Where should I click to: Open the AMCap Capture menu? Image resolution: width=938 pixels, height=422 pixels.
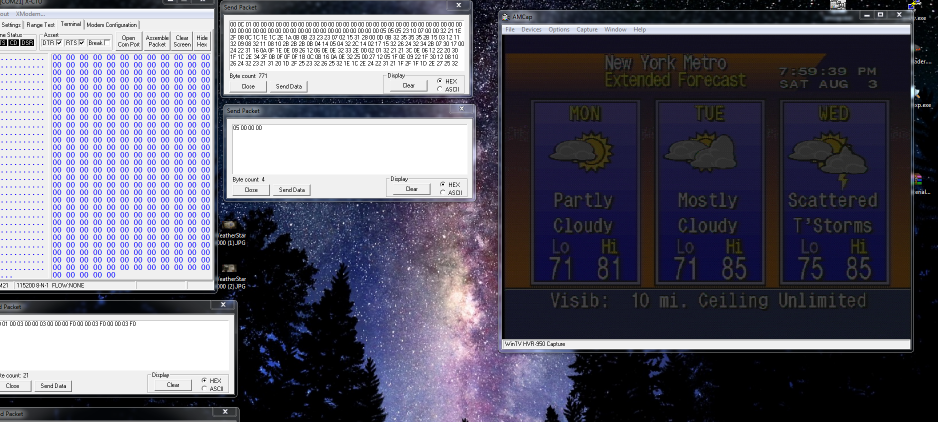point(587,29)
